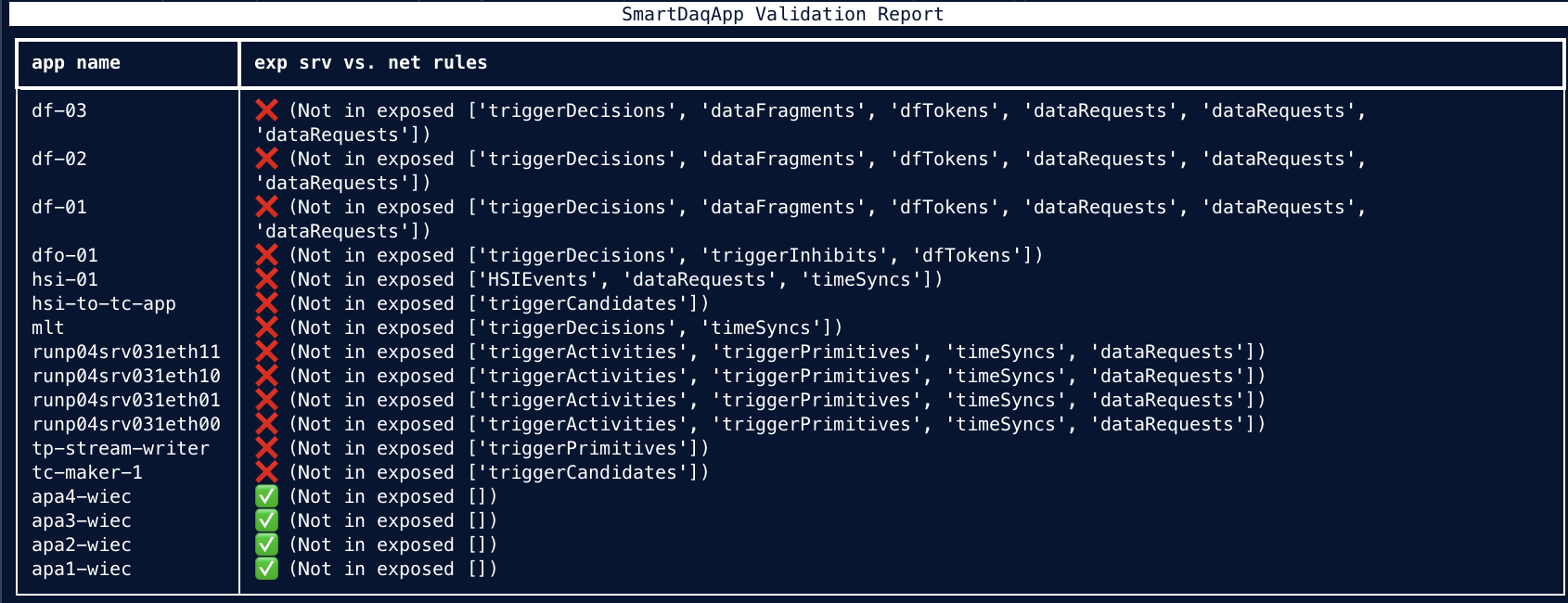
Task: Click the SmartDaqApp Validation Report title
Action: coord(782,14)
